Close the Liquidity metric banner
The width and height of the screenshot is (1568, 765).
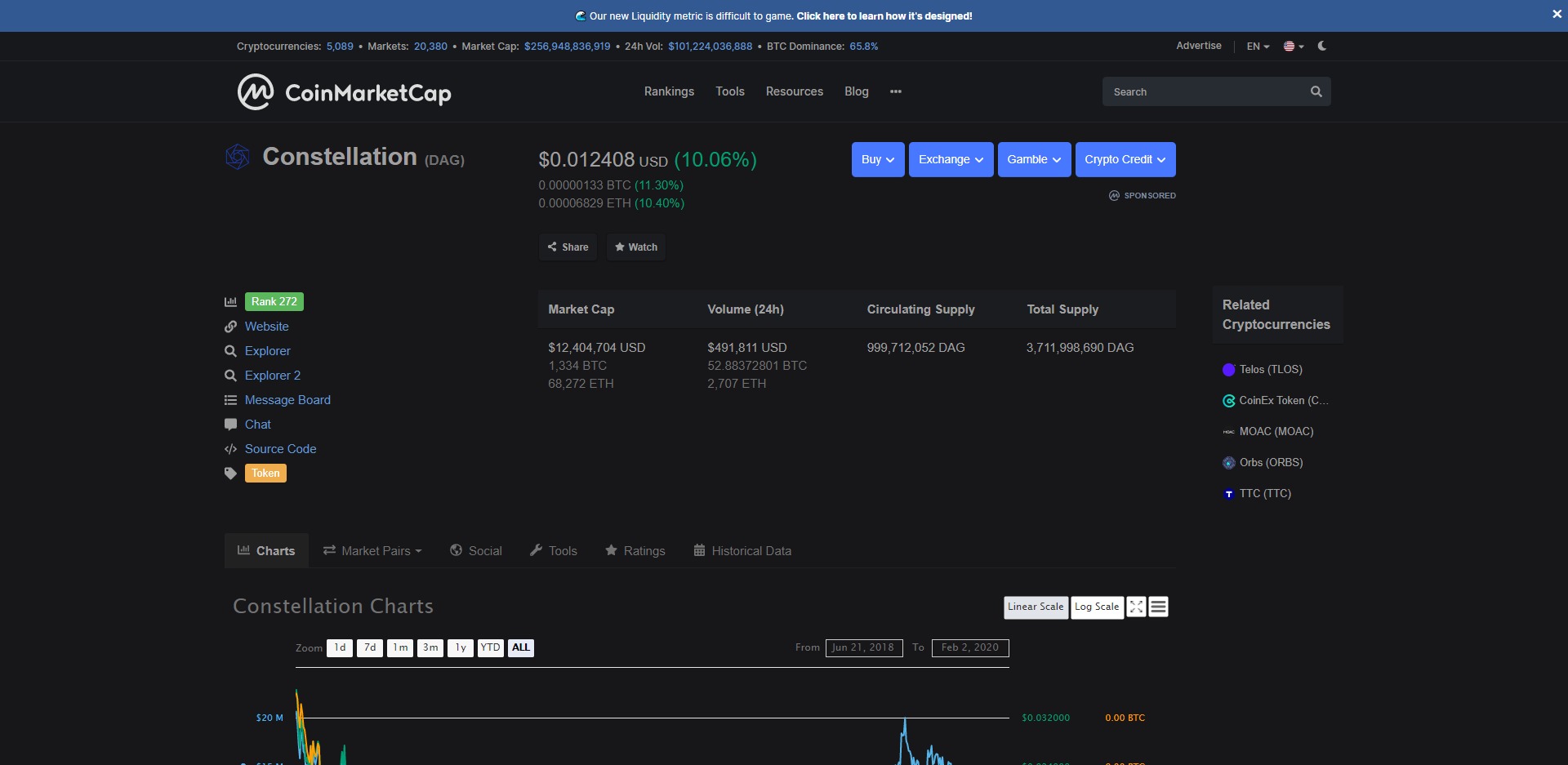click(x=1557, y=14)
